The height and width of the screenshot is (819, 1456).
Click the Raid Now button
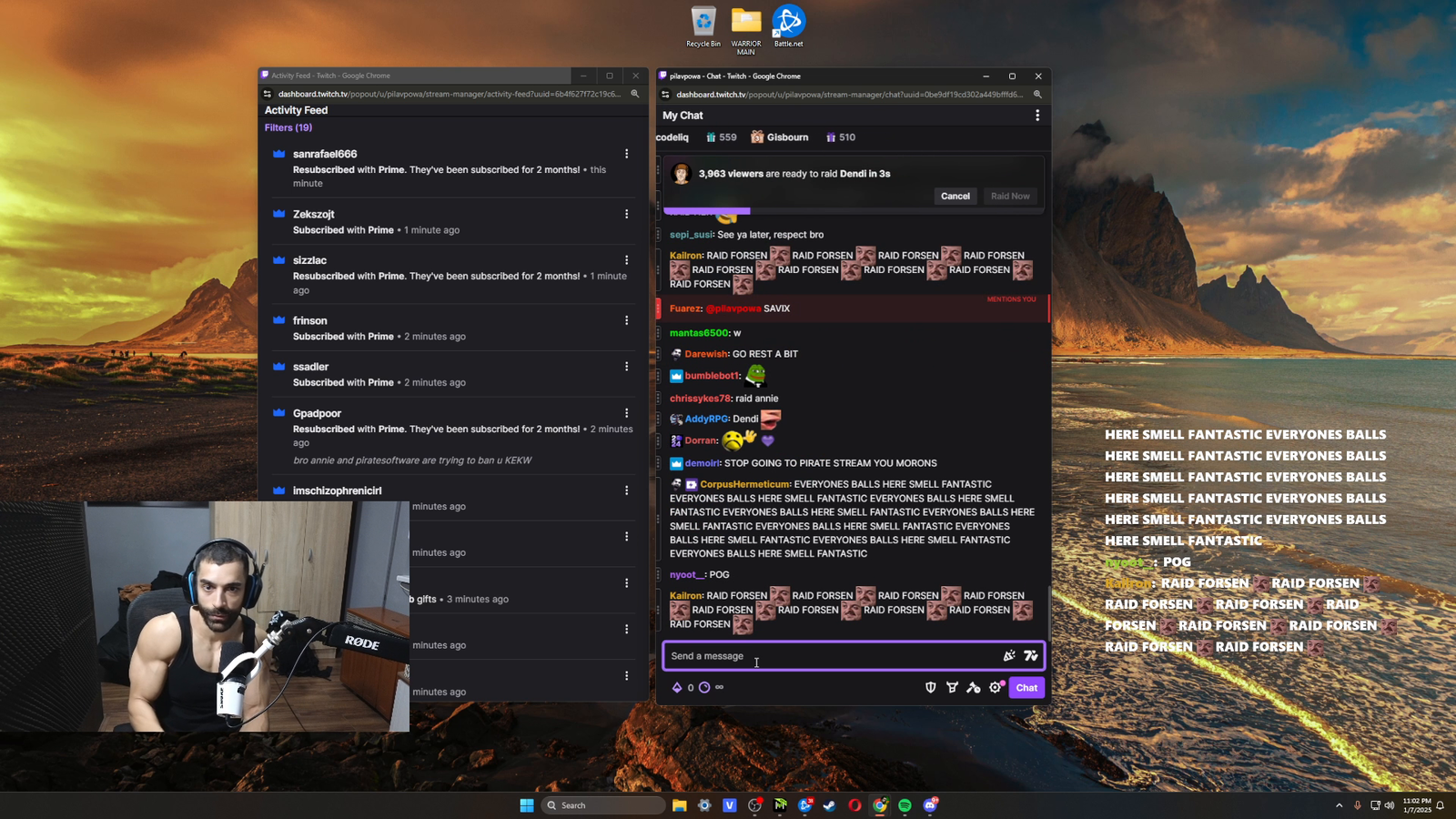pyautogui.click(x=1010, y=196)
